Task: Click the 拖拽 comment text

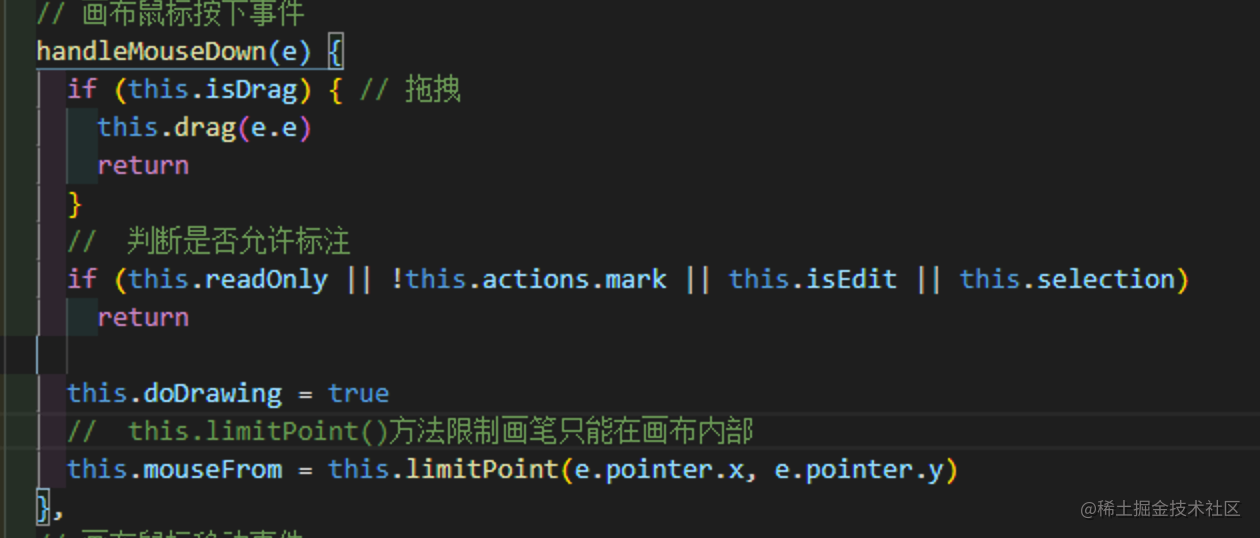Action: tap(432, 89)
